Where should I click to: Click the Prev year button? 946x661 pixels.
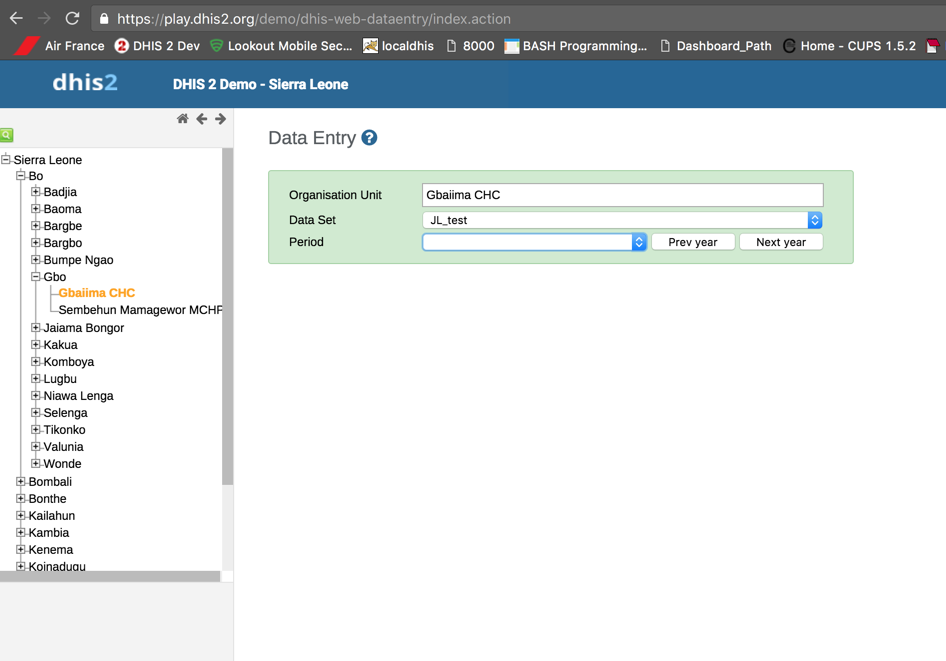[x=693, y=242]
